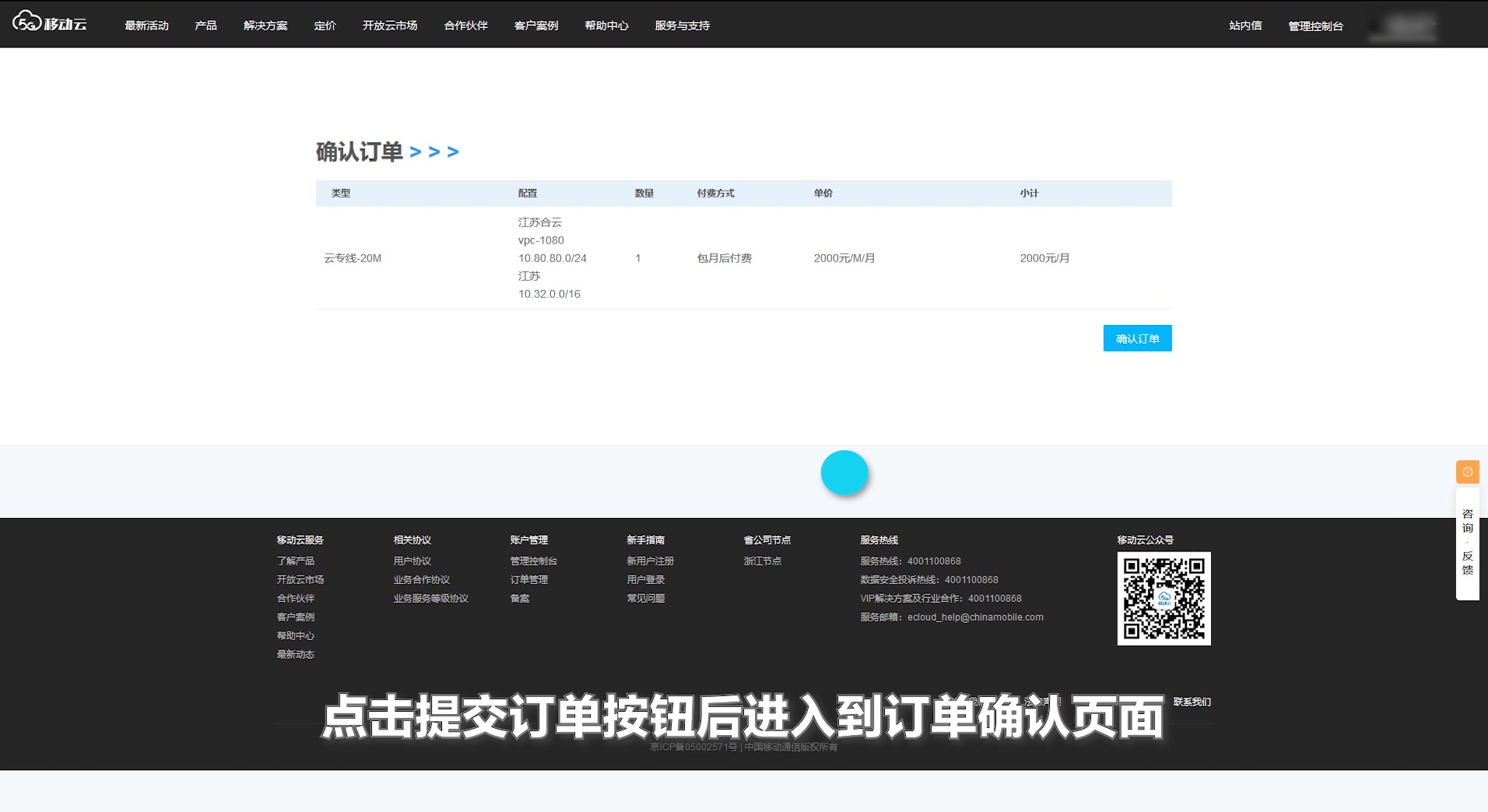
Task: Click 联系我们 near the bottom
Action: pyautogui.click(x=1191, y=702)
